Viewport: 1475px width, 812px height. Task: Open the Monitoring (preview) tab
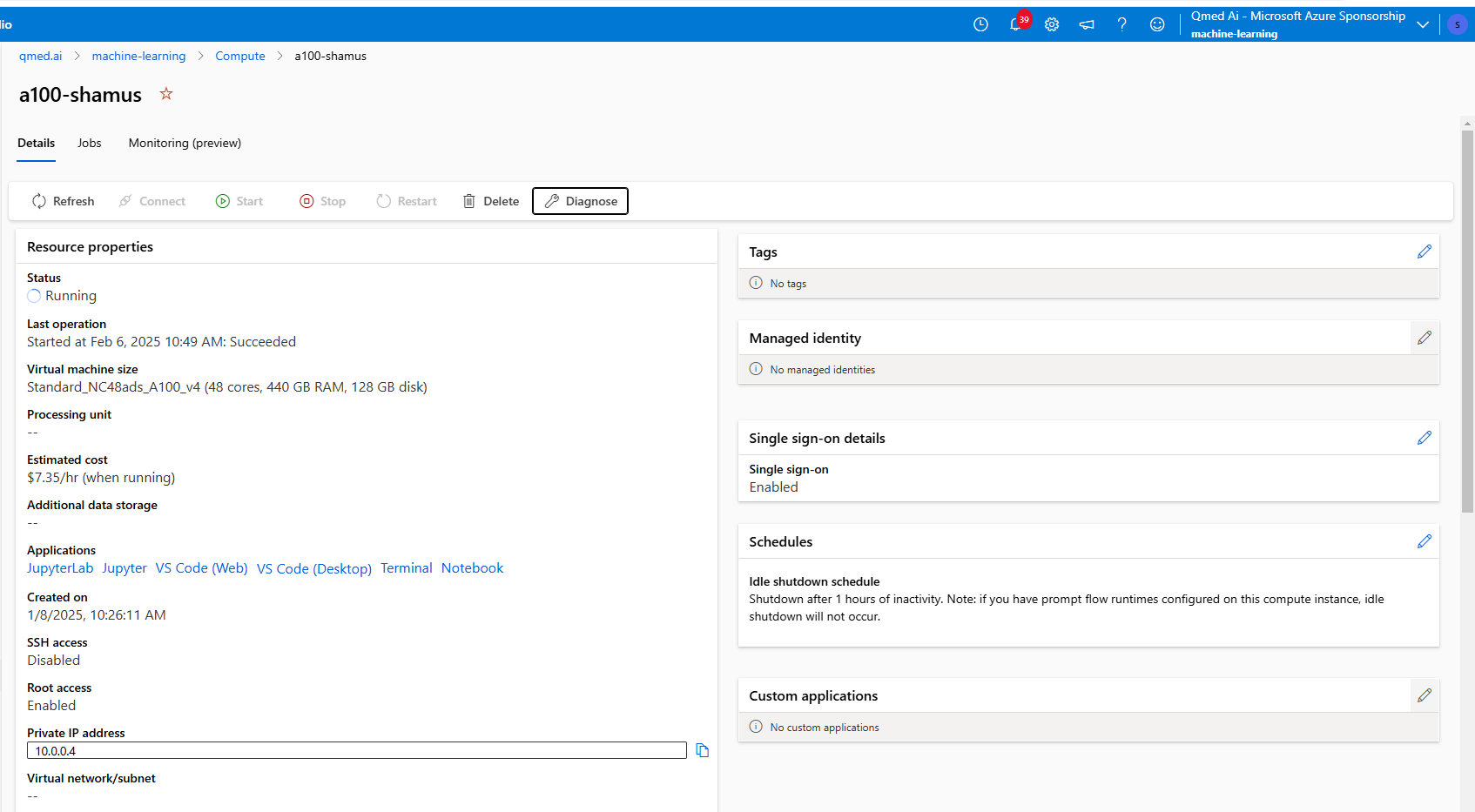tap(185, 143)
